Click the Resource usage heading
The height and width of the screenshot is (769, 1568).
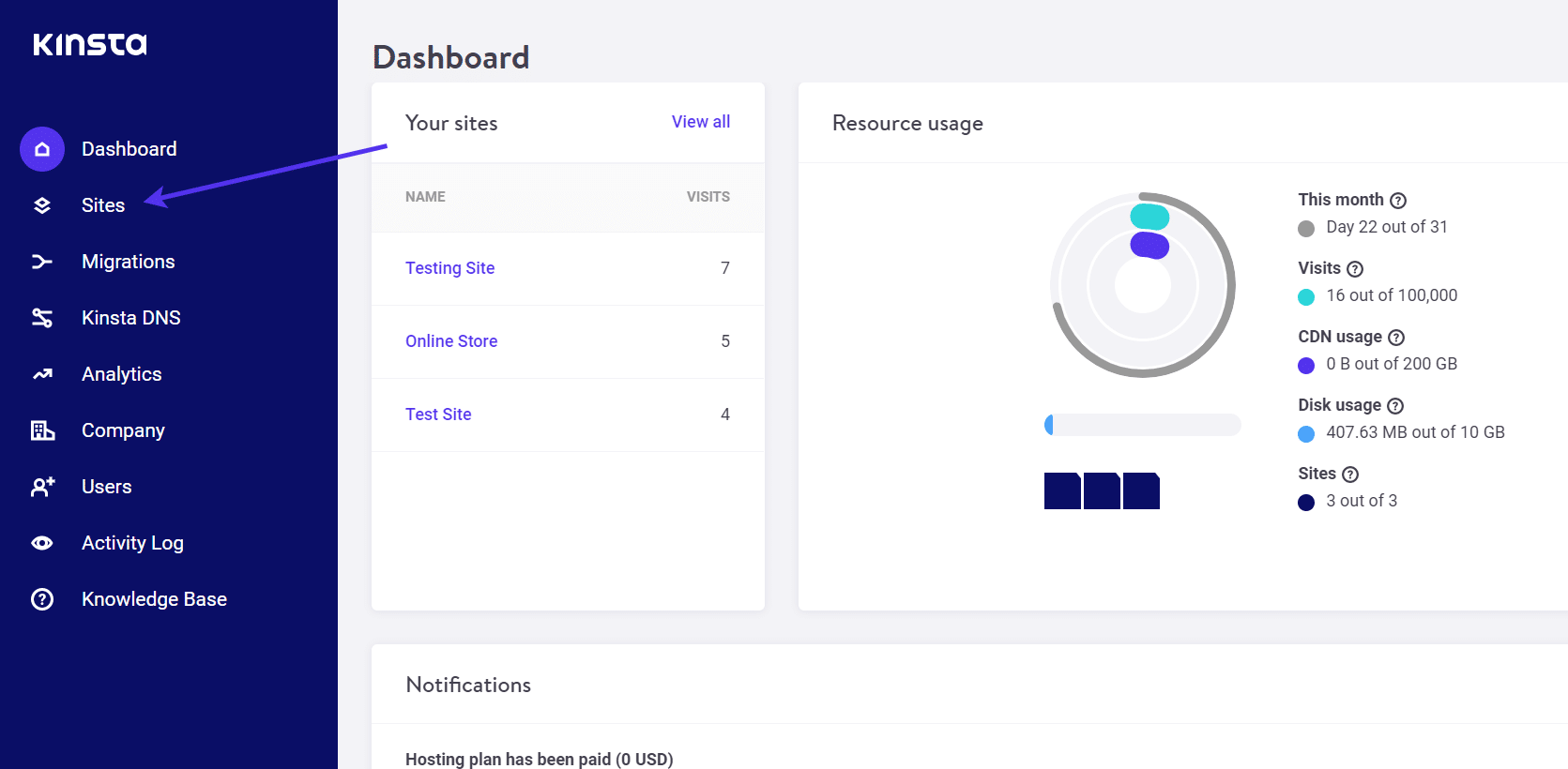point(907,124)
